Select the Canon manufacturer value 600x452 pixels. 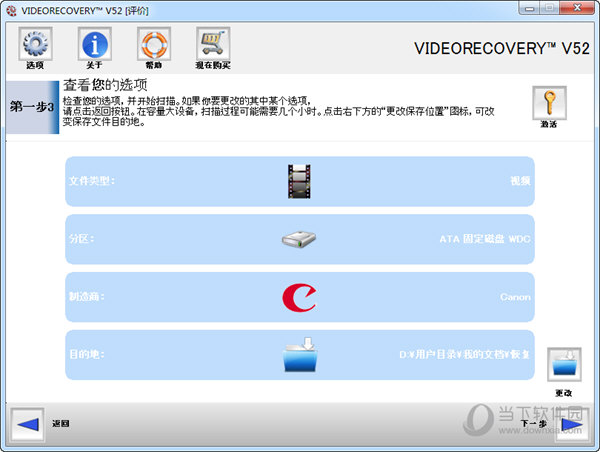pyautogui.click(x=515, y=297)
